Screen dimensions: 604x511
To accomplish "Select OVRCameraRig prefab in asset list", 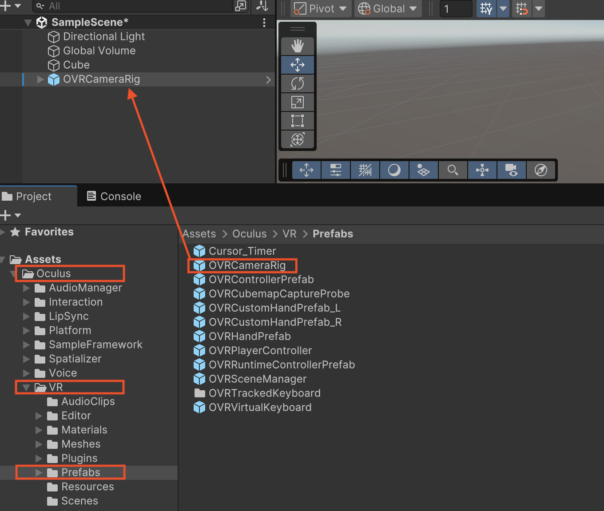I will pyautogui.click(x=247, y=265).
